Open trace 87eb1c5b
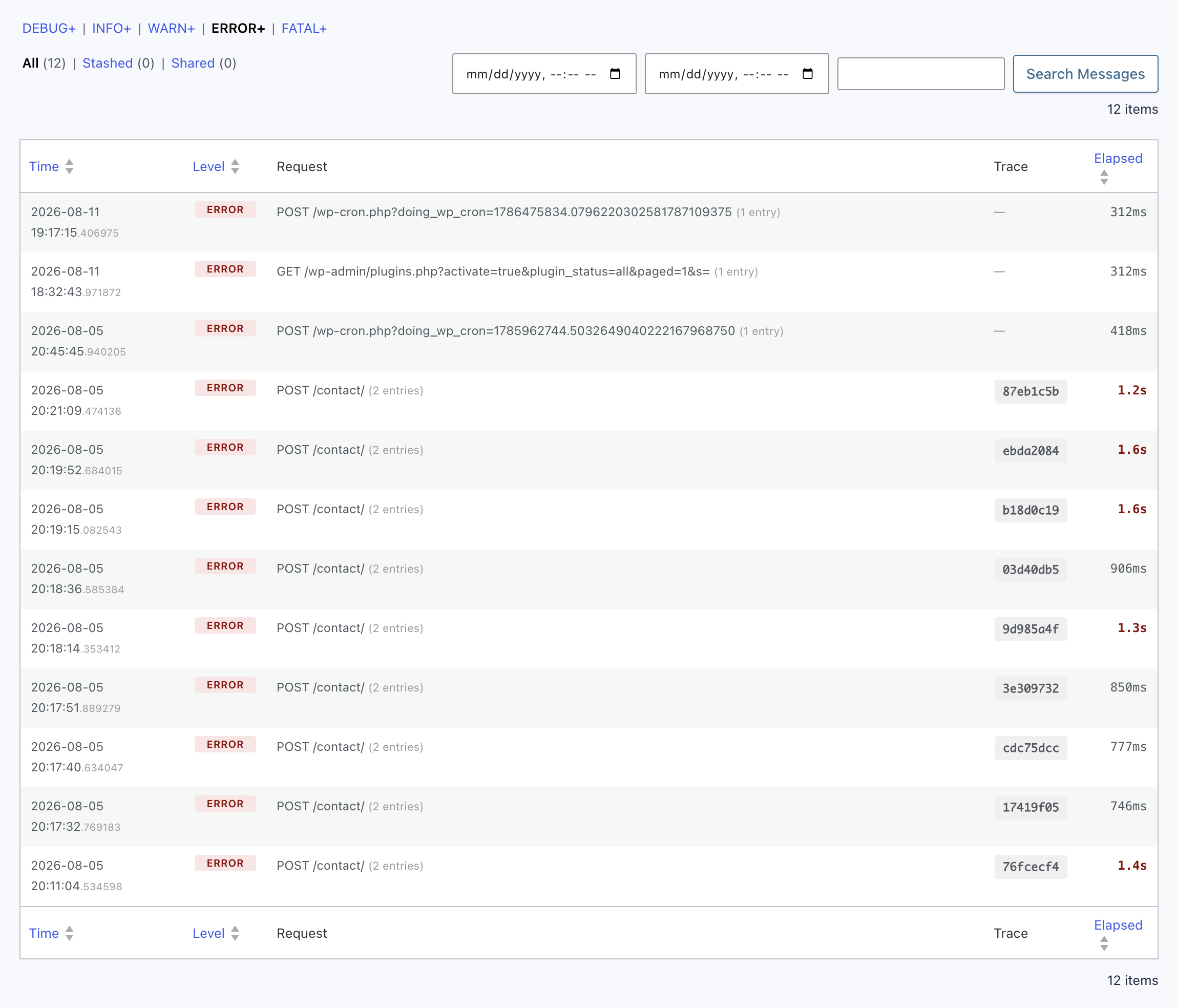The image size is (1177, 1008). tap(1031, 391)
